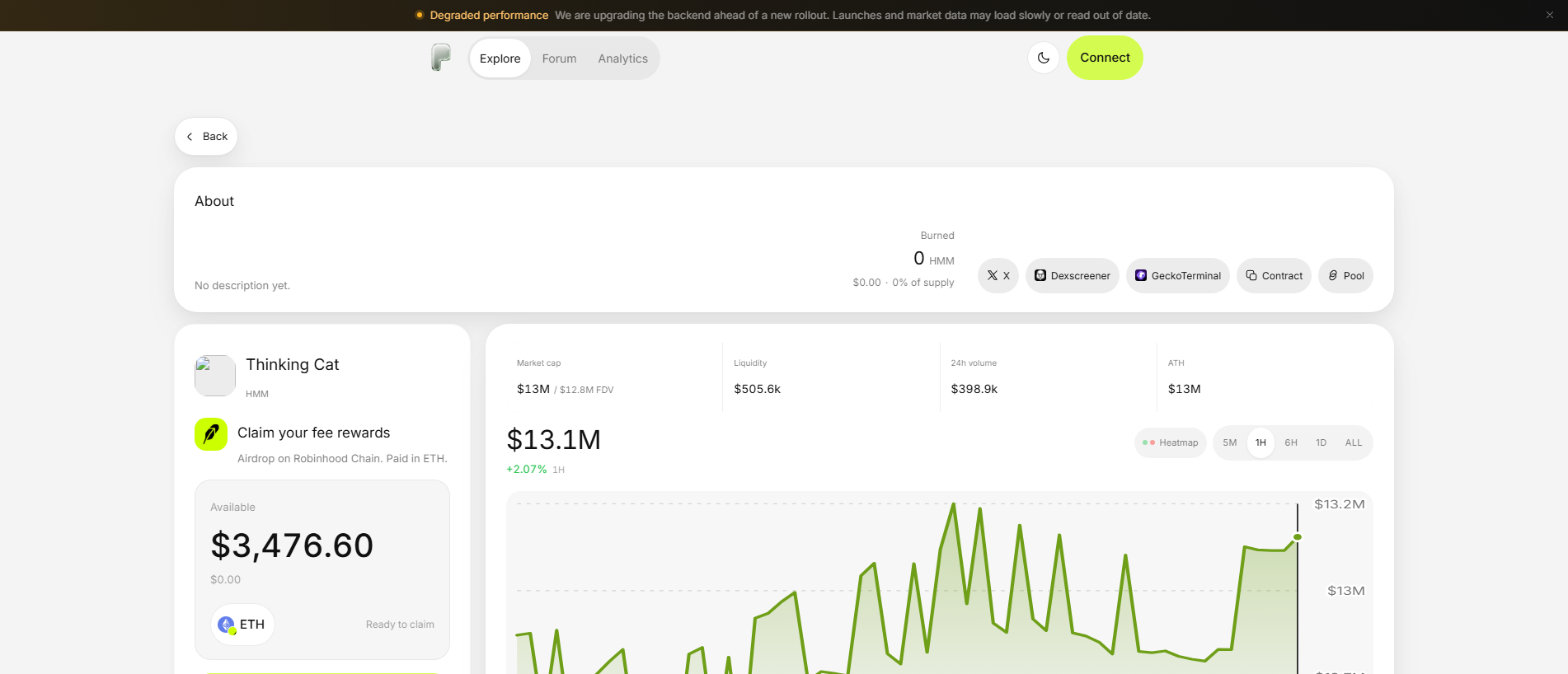Click the $3,476.60 available amount

click(292, 545)
